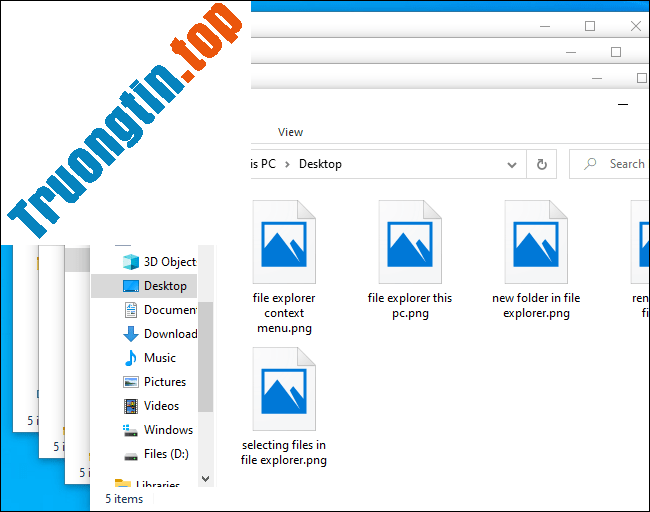The width and height of the screenshot is (650, 512).
Task: Click Desktop in the address breadcrumb
Action: coord(320,164)
